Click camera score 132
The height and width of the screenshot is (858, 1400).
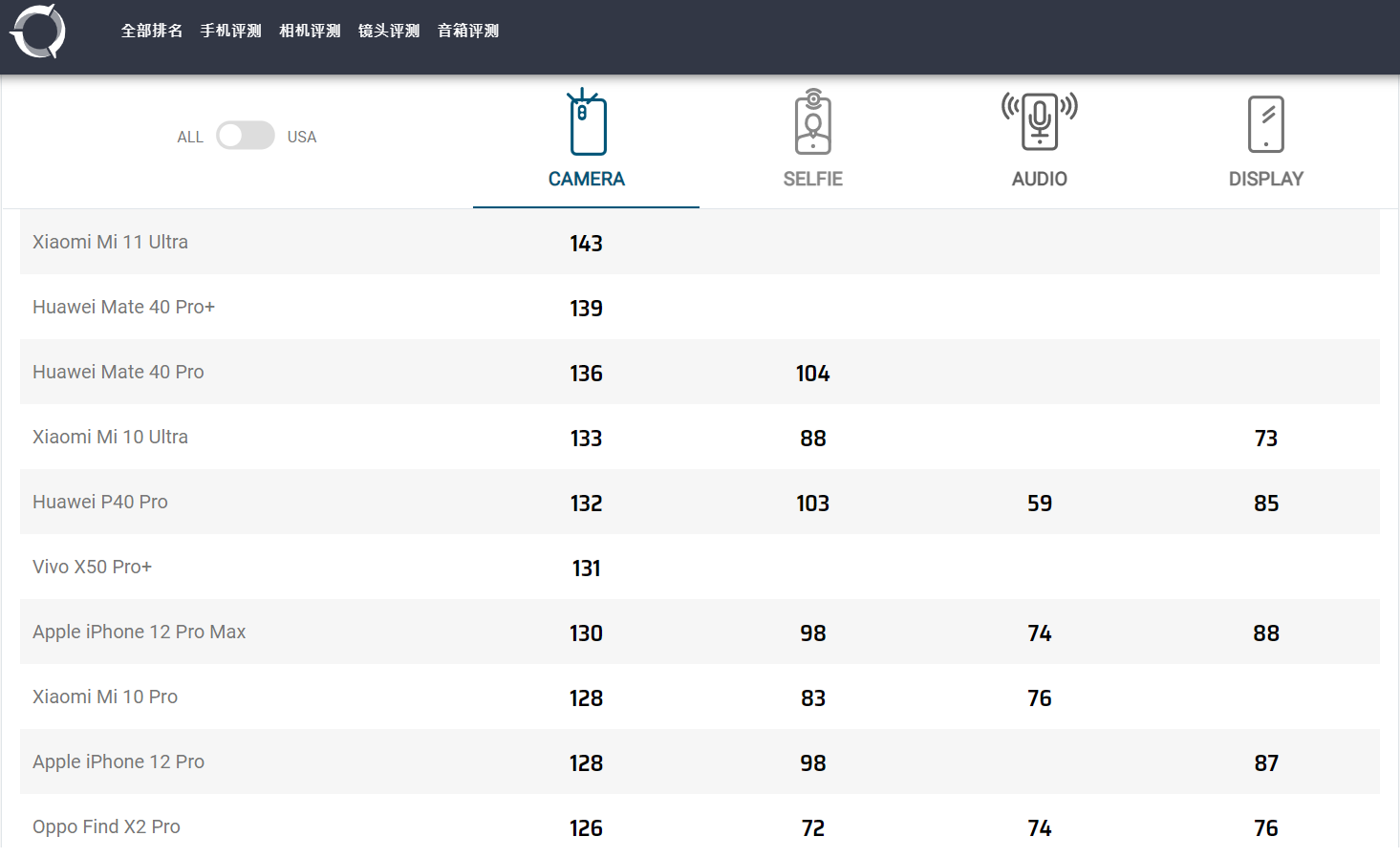click(x=587, y=504)
